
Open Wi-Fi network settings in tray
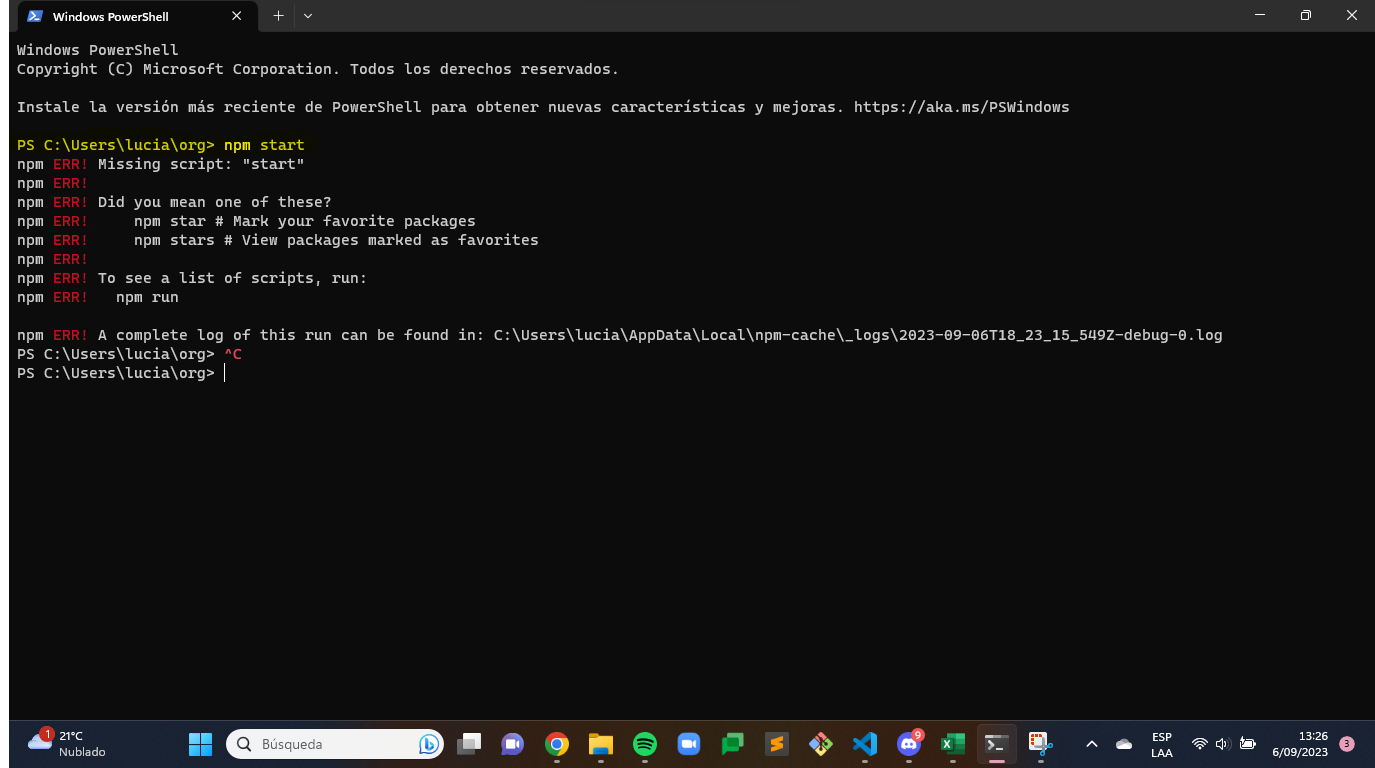(x=1200, y=744)
